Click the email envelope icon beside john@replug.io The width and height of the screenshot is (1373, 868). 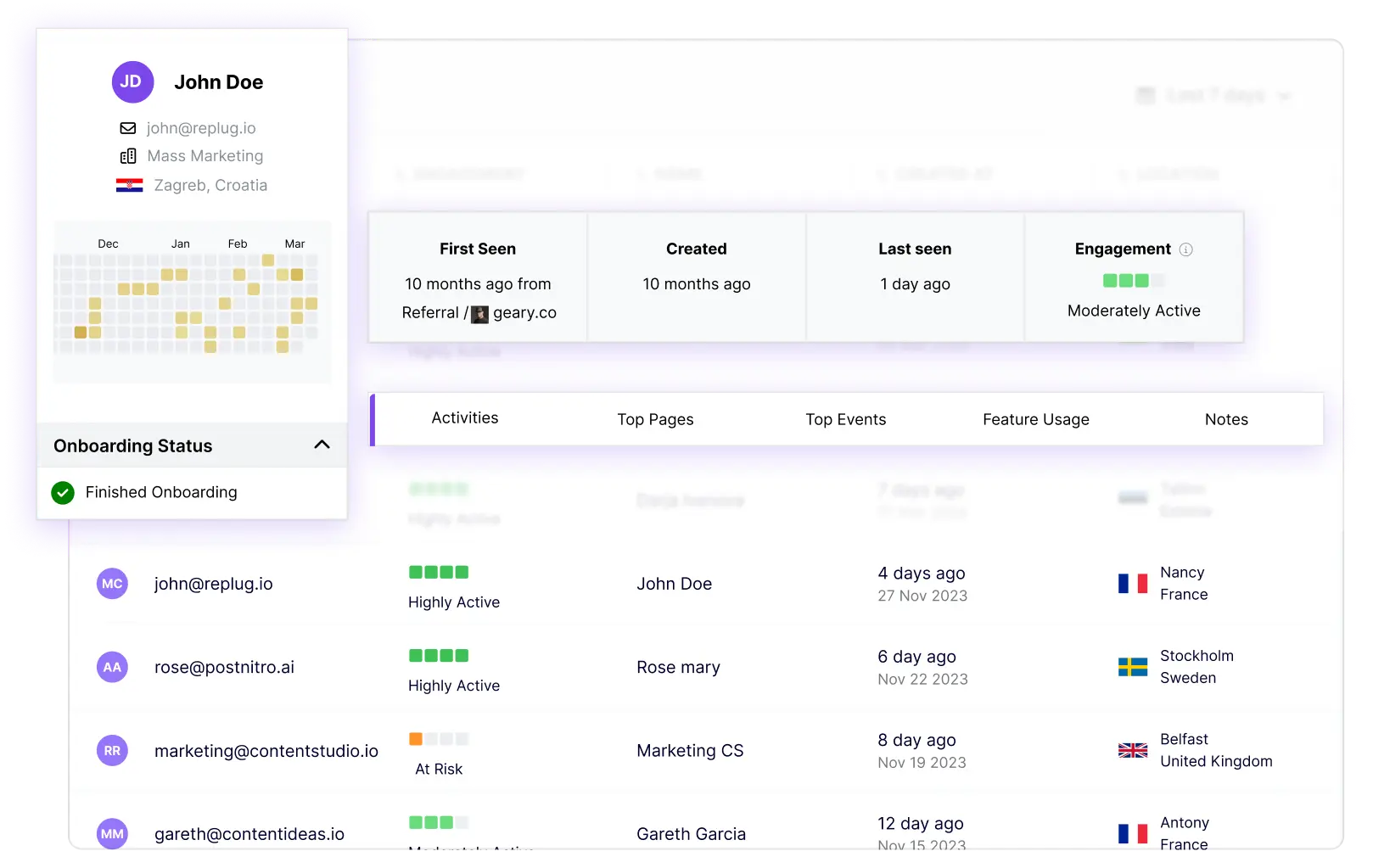coord(127,128)
